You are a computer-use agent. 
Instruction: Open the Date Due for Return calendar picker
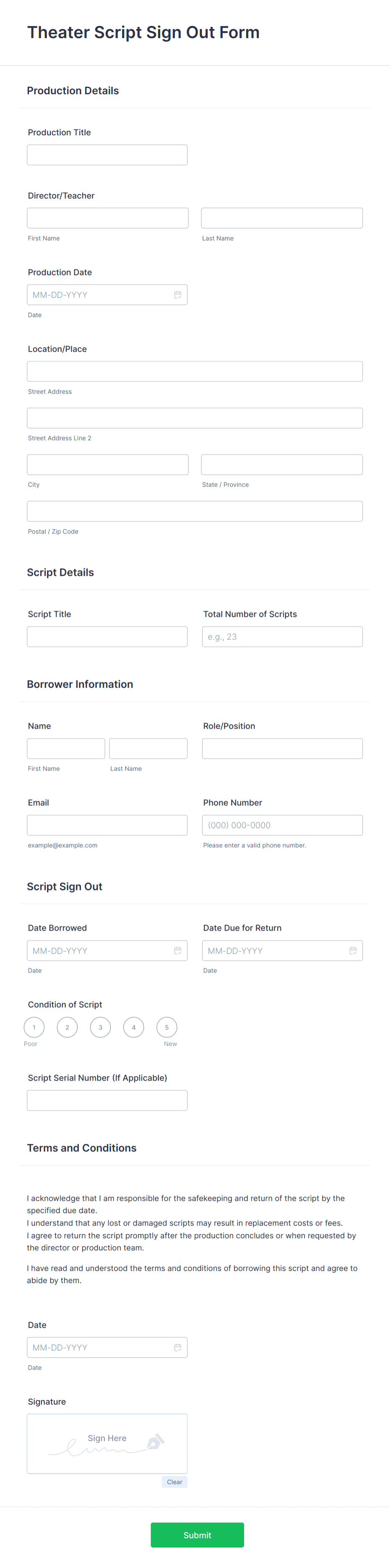[352, 950]
